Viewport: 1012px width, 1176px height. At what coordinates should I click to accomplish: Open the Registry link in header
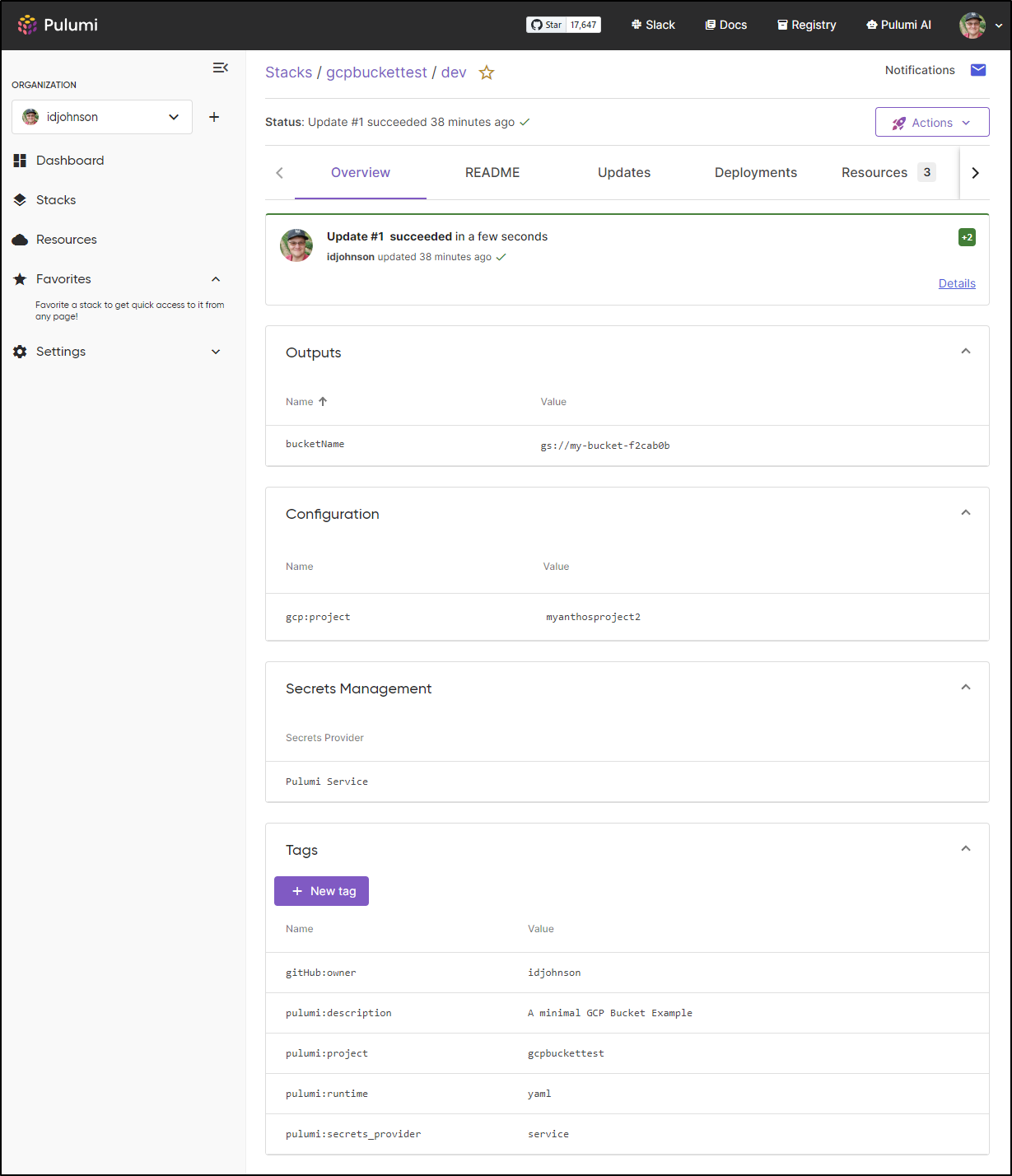(x=807, y=25)
